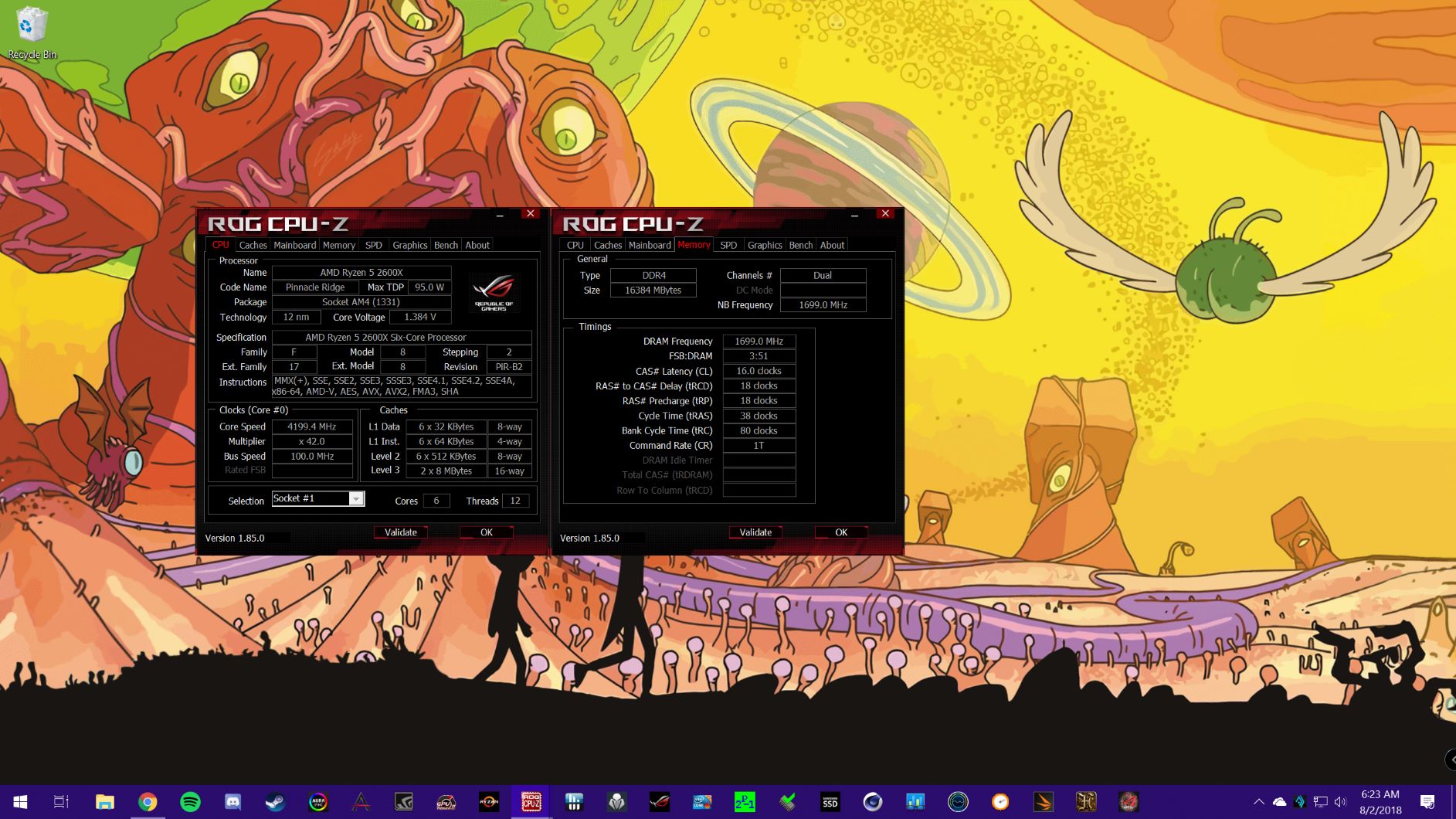
Task: Open the green checkmark memory chip icon
Action: [x=787, y=802]
